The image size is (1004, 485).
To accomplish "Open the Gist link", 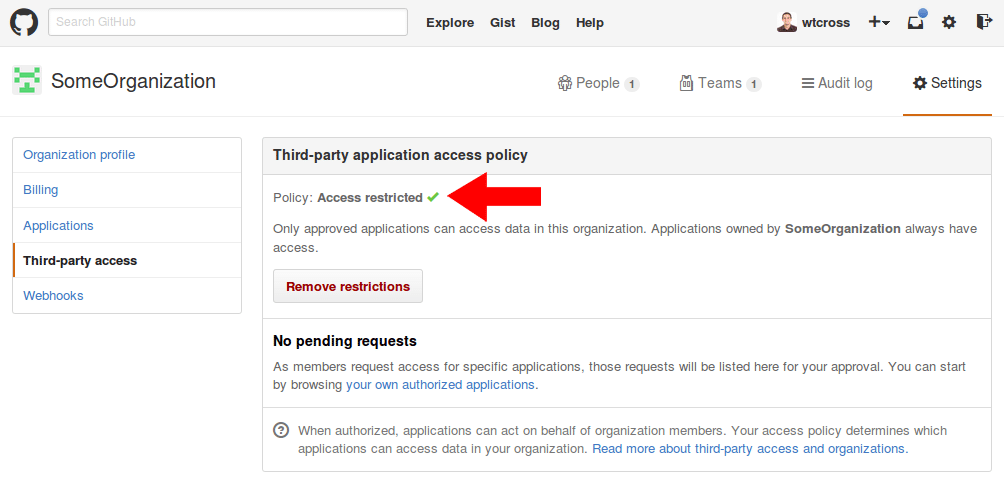I will tap(503, 22).
